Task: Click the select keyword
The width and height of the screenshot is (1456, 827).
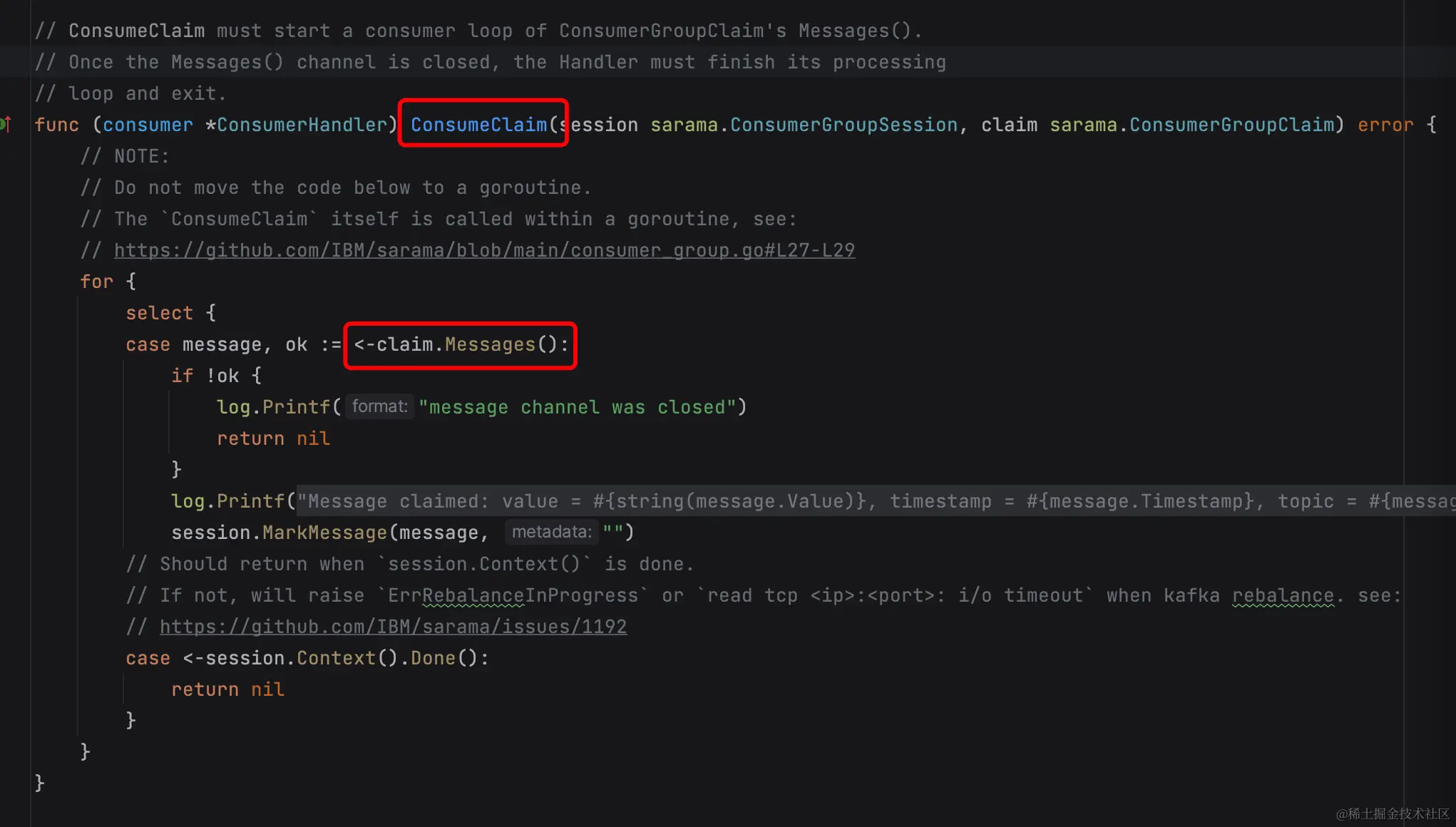Action: point(159,313)
